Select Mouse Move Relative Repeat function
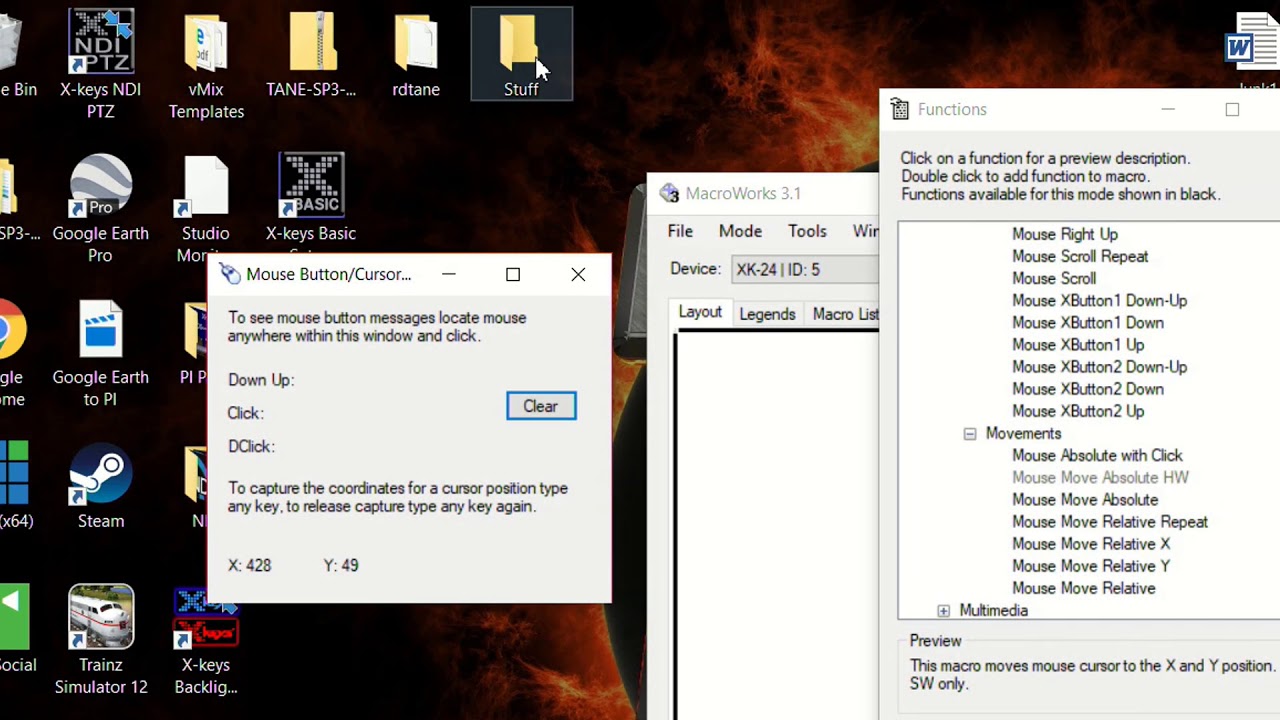 click(1110, 521)
